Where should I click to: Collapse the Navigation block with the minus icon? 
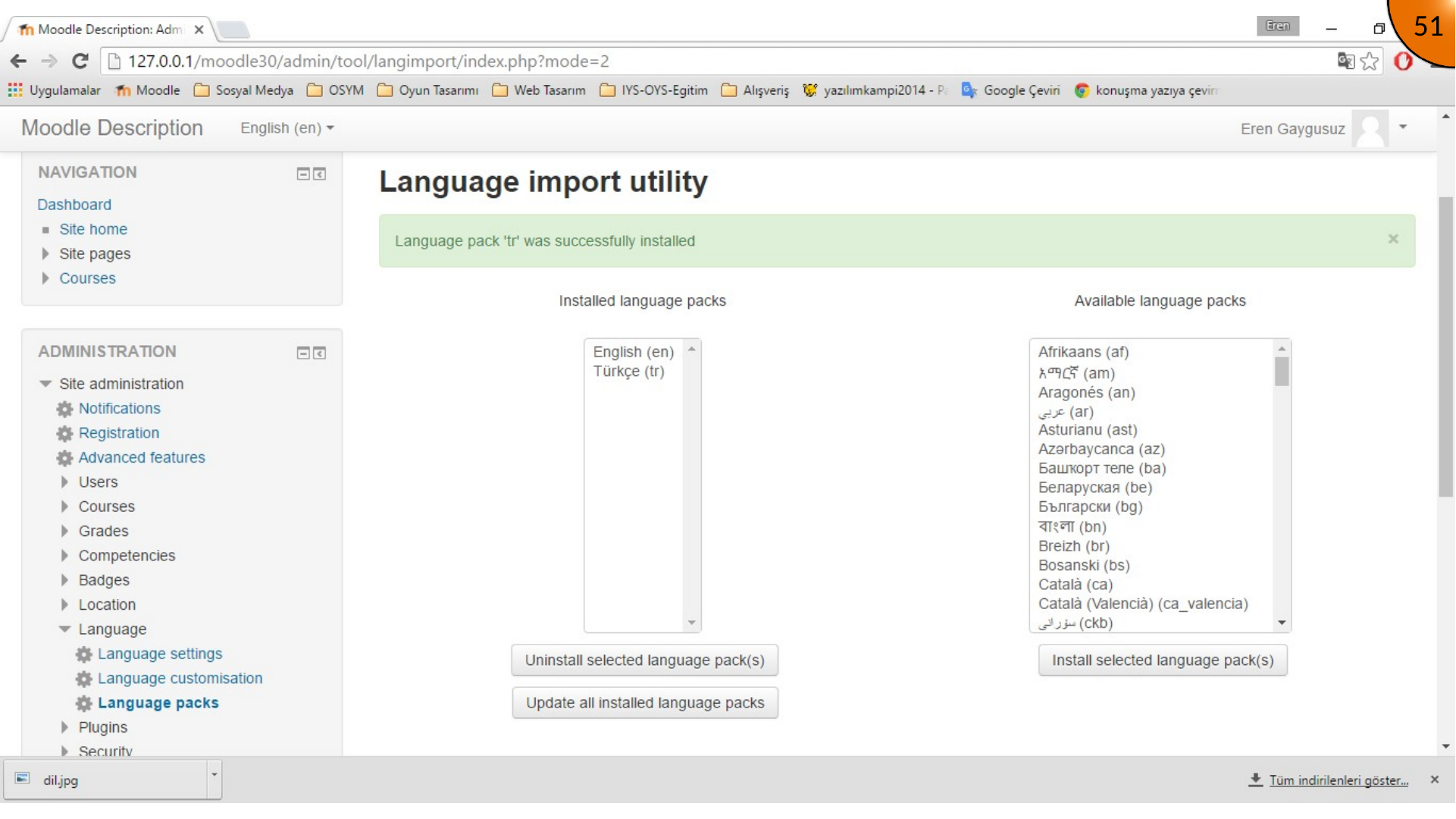[x=303, y=174]
